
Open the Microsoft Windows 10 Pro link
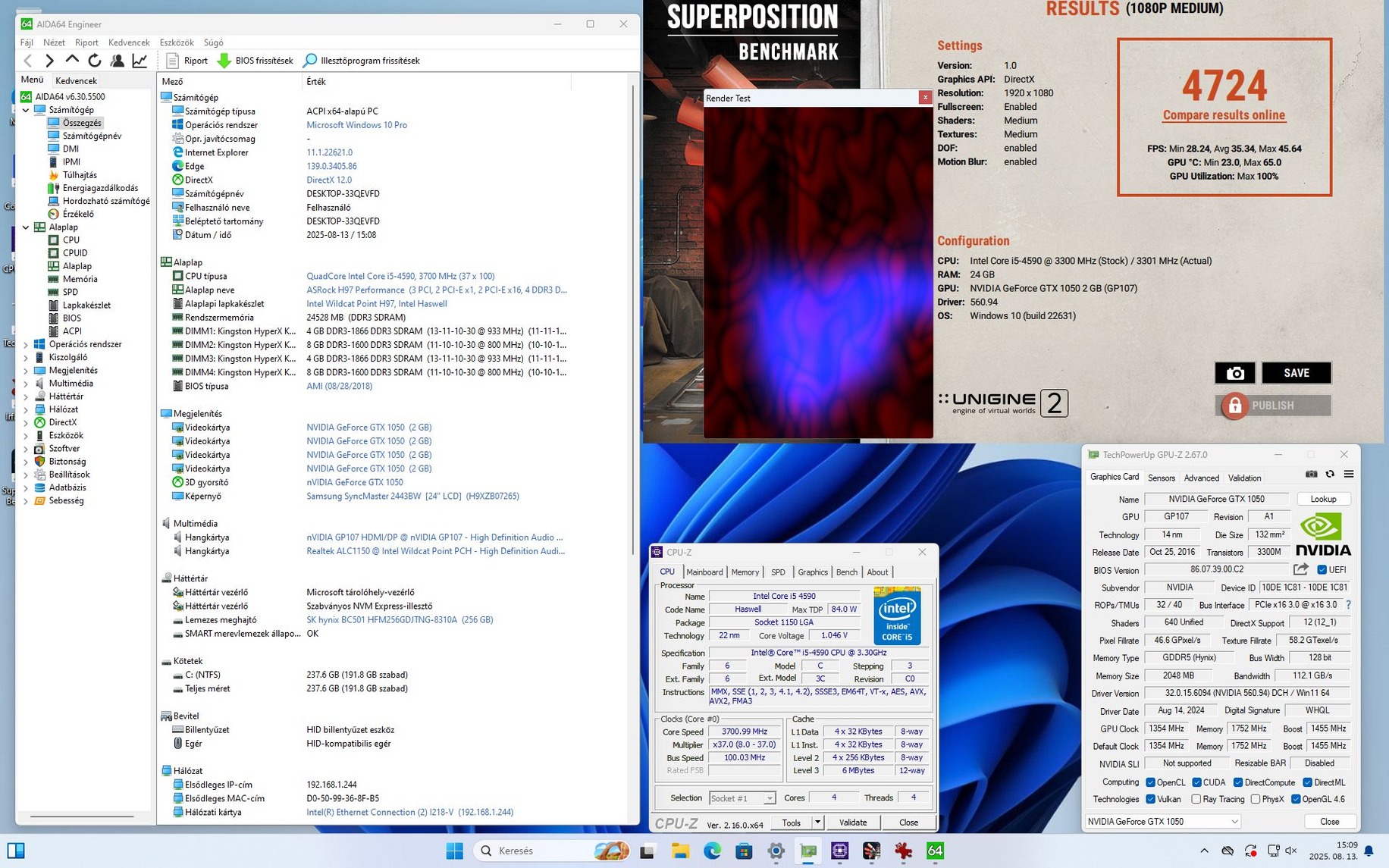pos(356,125)
